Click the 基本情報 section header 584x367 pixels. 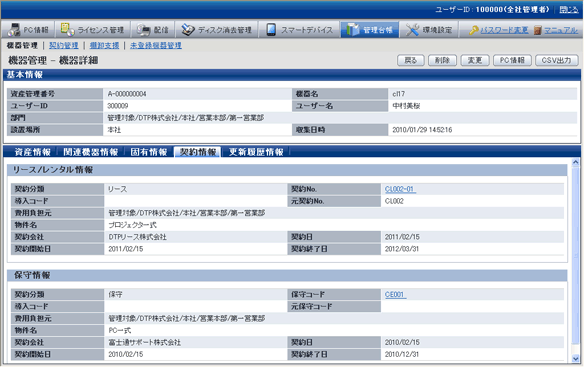(x=292, y=75)
